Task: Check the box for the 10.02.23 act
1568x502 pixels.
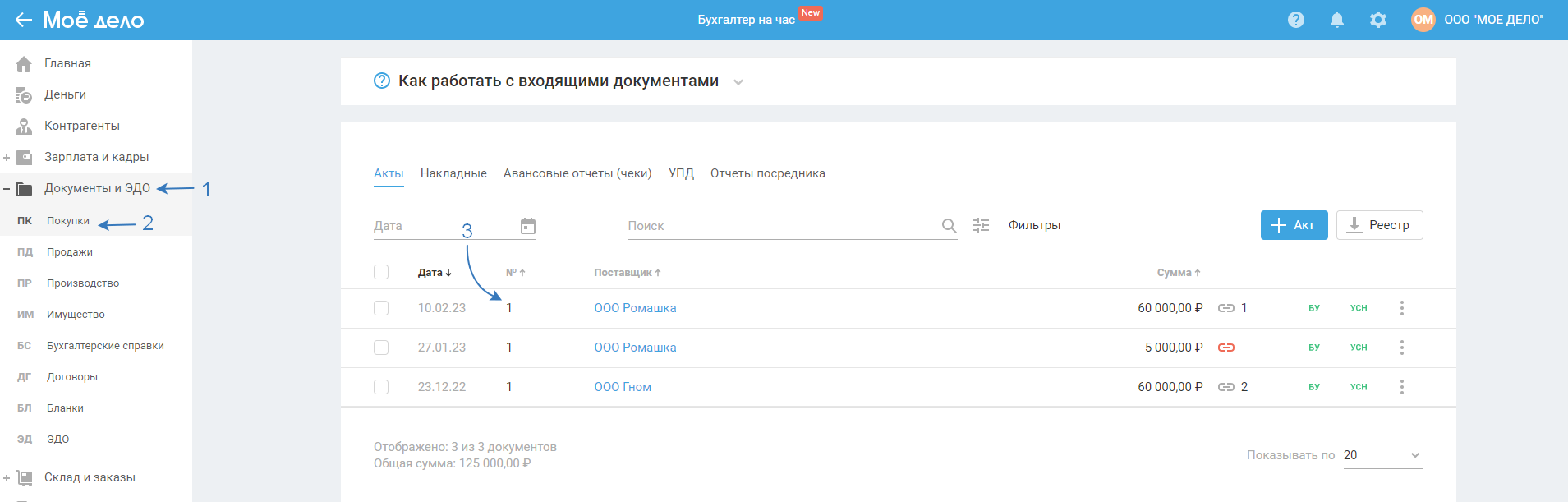Action: 381,308
